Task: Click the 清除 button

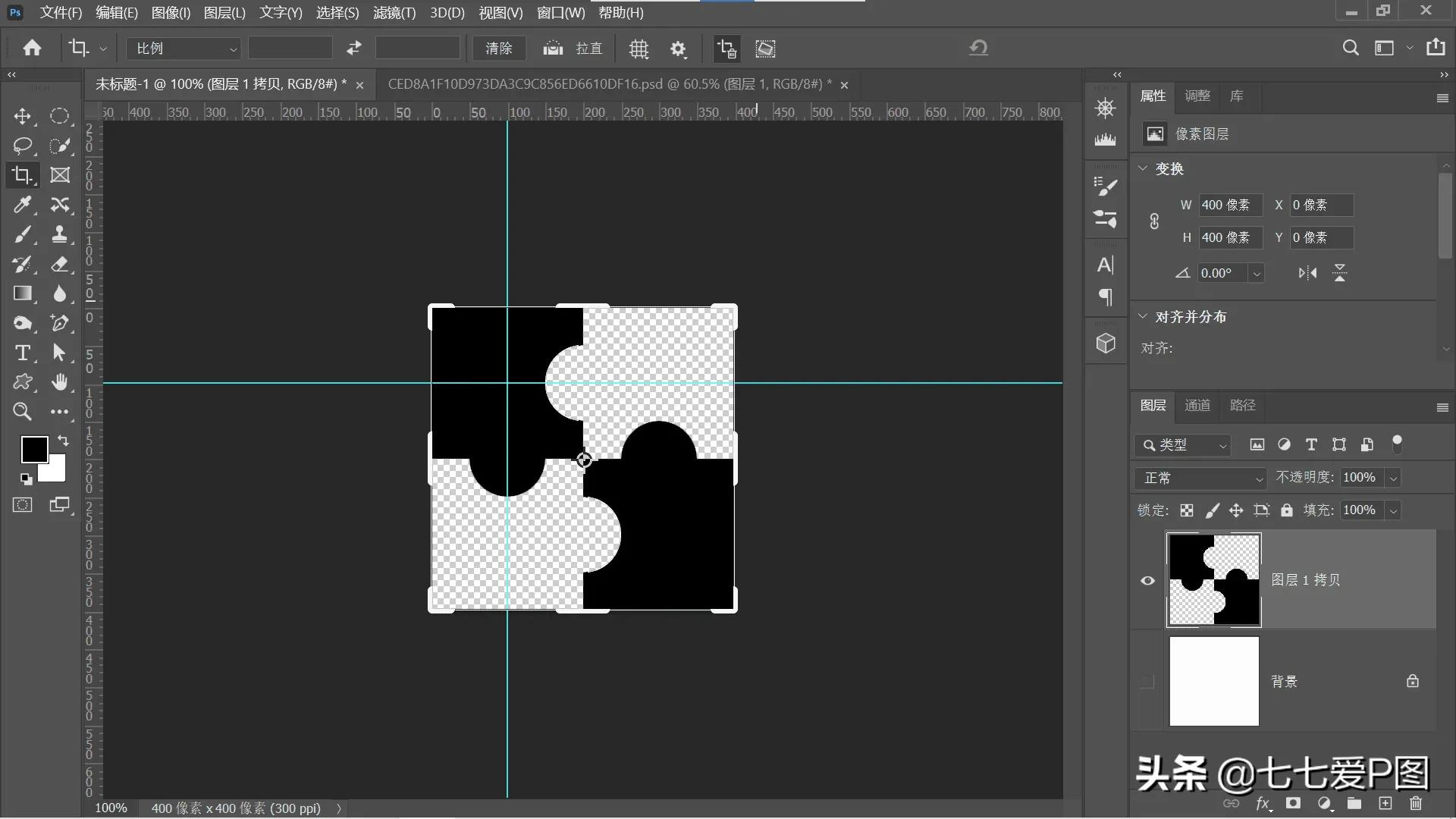Action: 498,48
